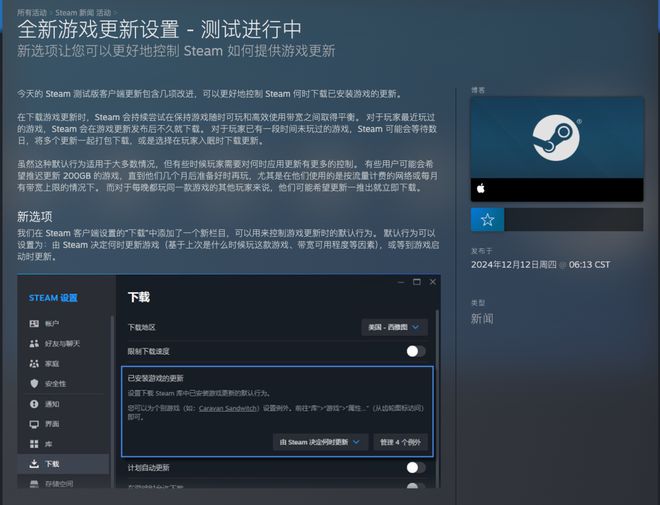Click the 帐户 account card icon
This screenshot has height=505, width=660.
[34, 323]
